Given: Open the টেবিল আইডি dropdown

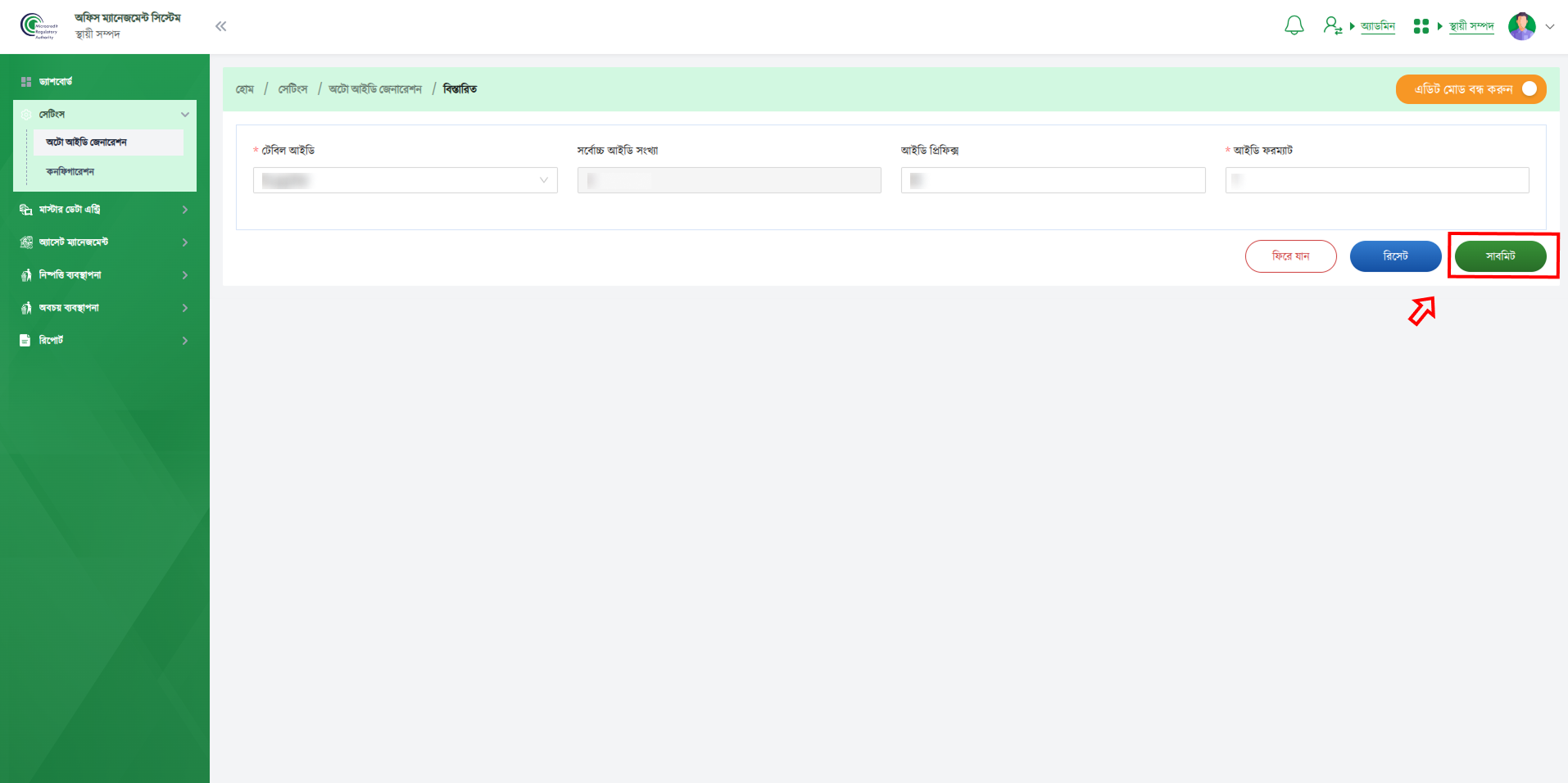Looking at the screenshot, I should tap(405, 180).
